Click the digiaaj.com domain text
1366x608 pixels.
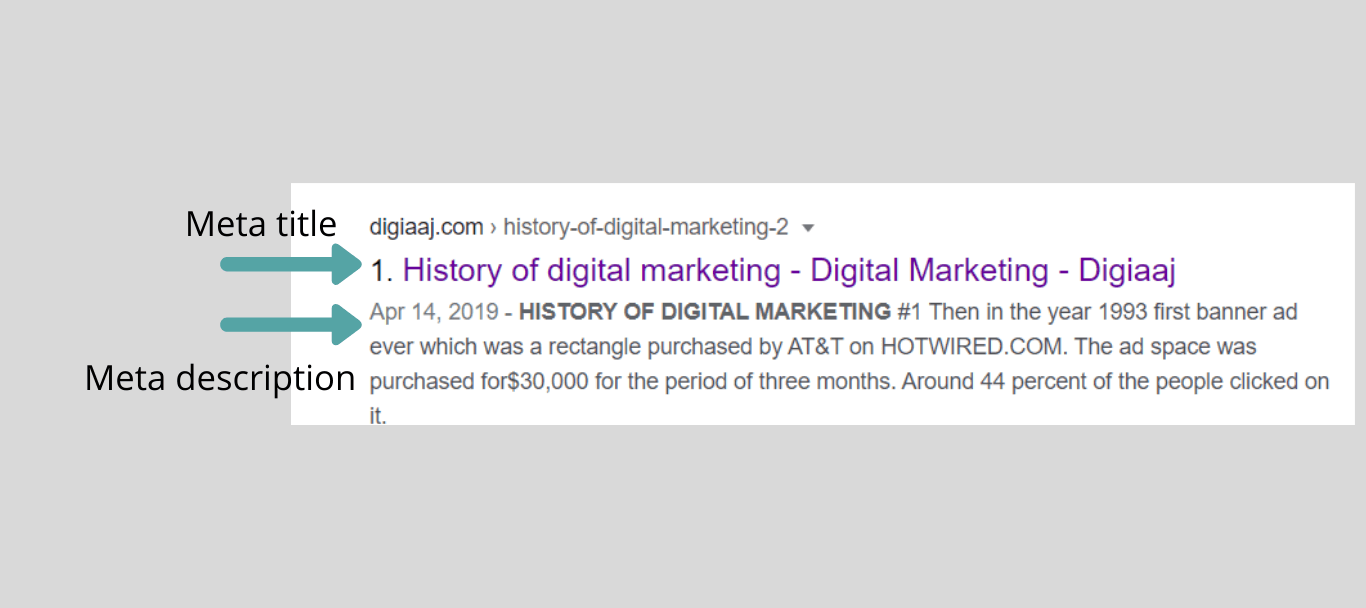(x=426, y=227)
